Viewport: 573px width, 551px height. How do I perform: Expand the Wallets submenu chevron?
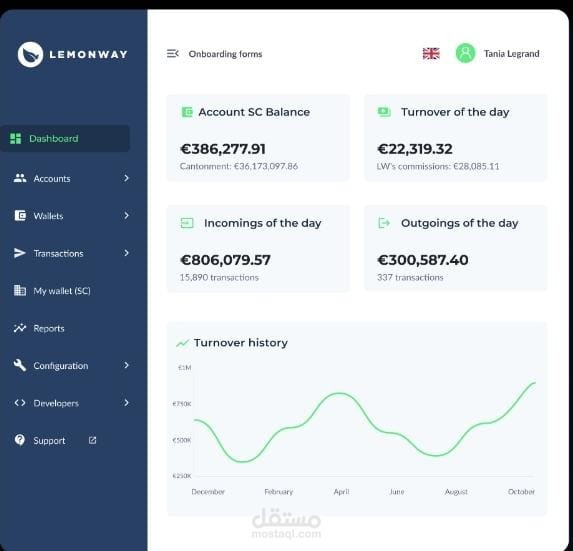(126, 216)
